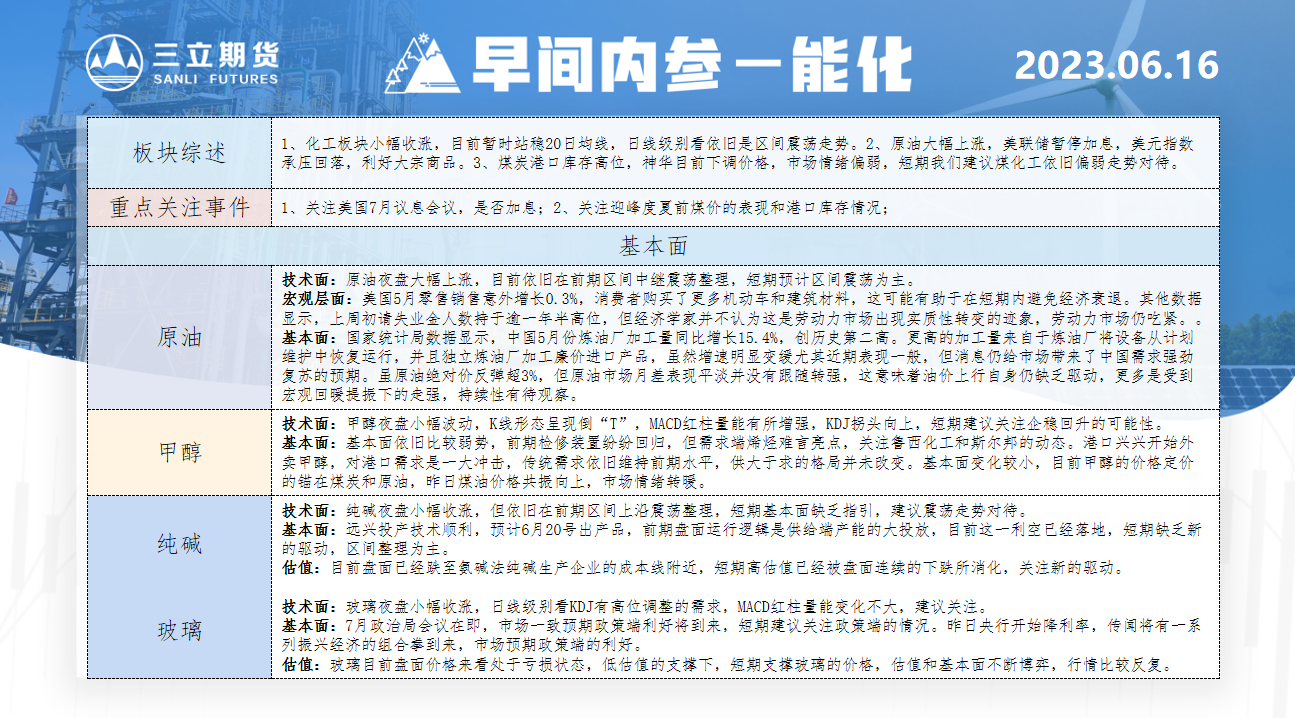Select the 原油 row label
The image size is (1295, 718).
pyautogui.click(x=179, y=337)
